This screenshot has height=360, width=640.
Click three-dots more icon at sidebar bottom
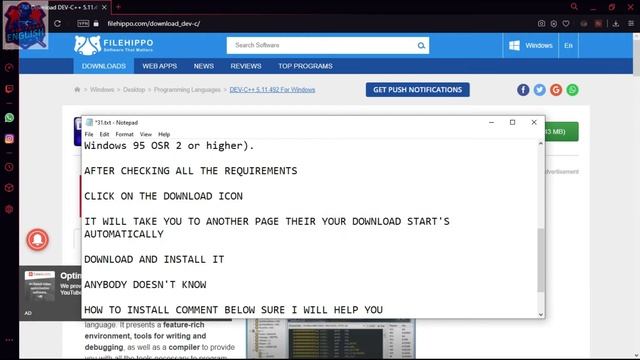(x=9, y=340)
